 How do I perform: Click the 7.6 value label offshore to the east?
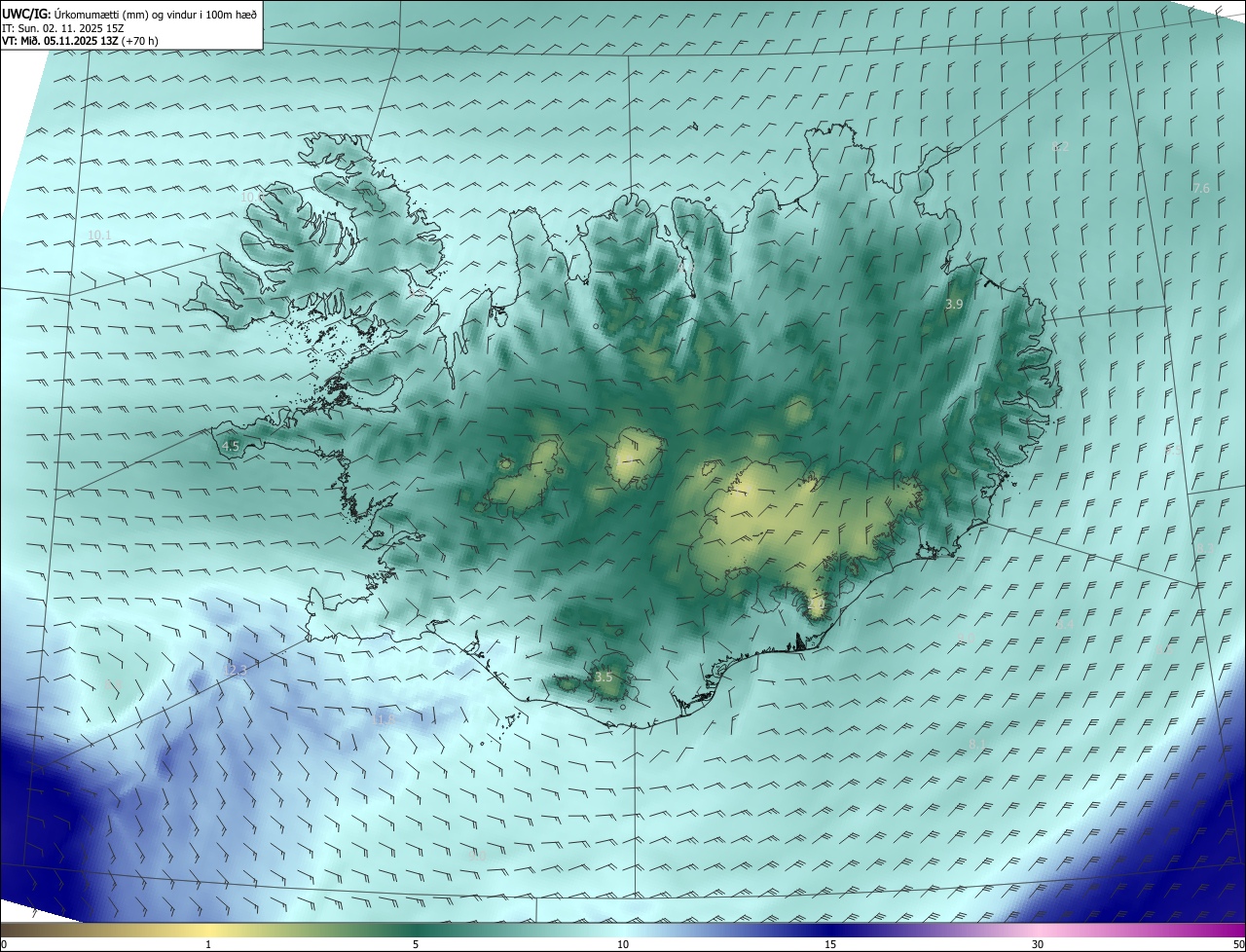click(1201, 188)
